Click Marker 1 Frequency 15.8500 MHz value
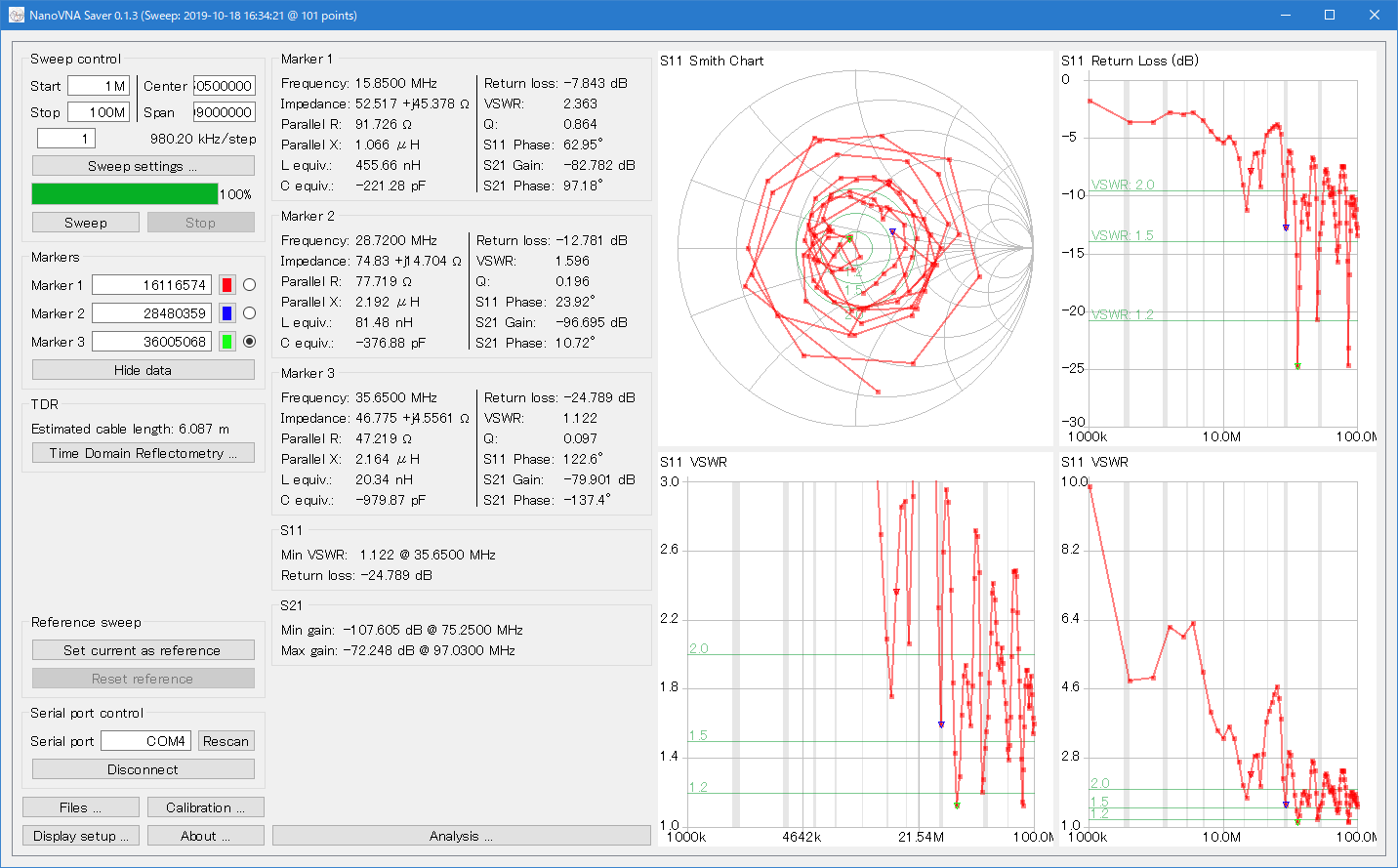1398x868 pixels. point(396,83)
